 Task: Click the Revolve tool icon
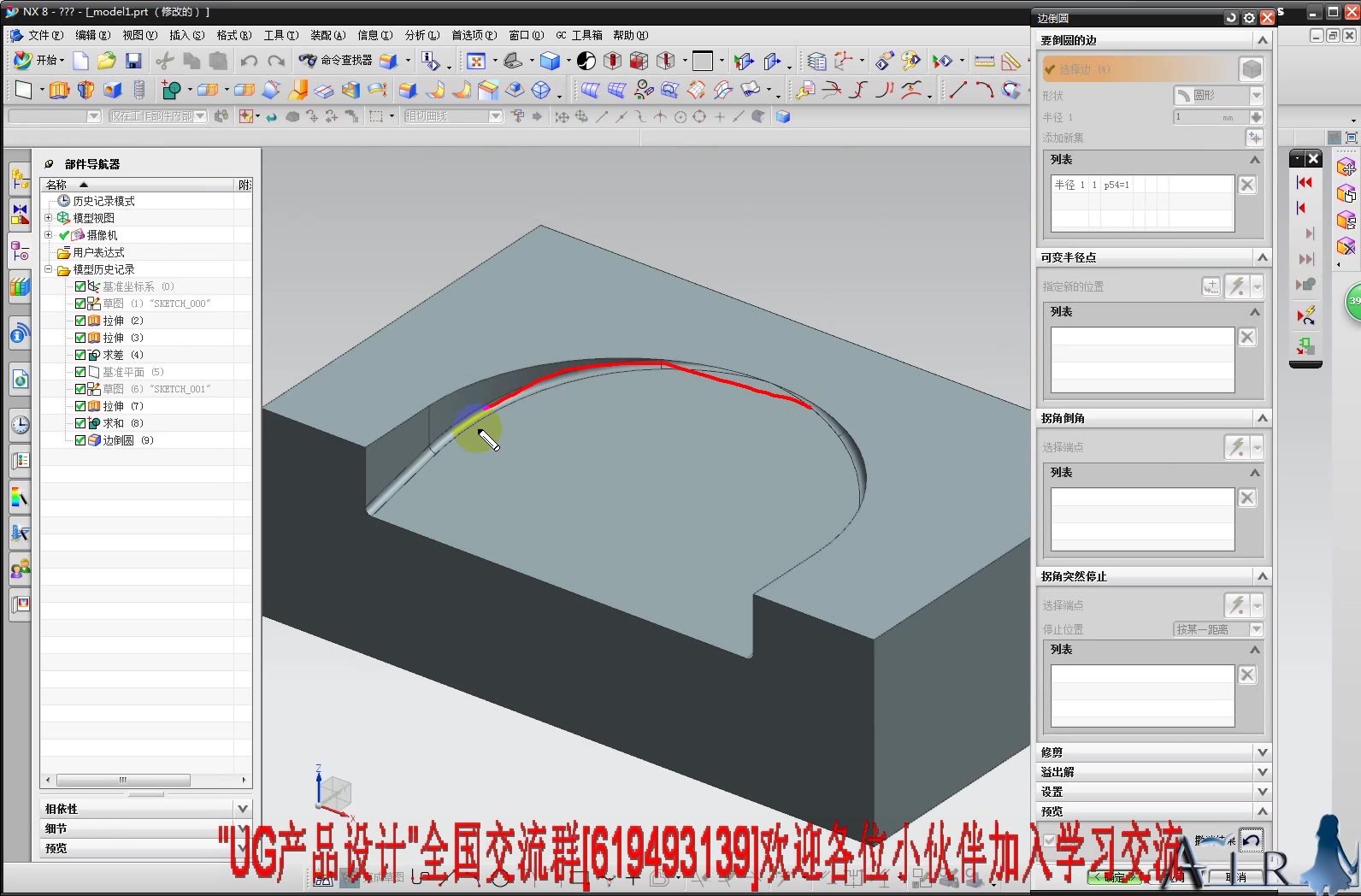click(85, 90)
